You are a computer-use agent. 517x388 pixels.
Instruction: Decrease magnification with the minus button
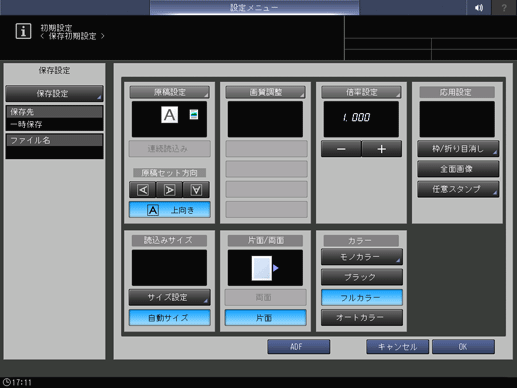tap(341, 149)
